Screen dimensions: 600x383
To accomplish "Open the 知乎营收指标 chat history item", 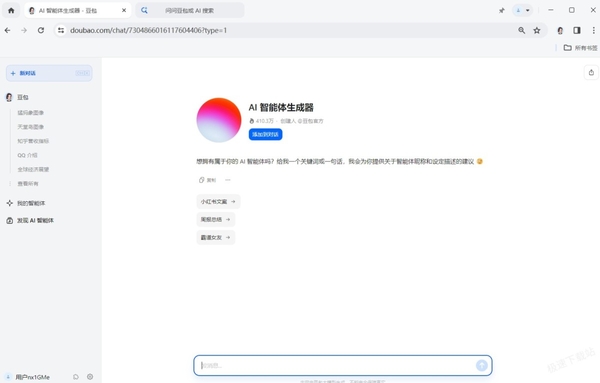I will pos(33,141).
